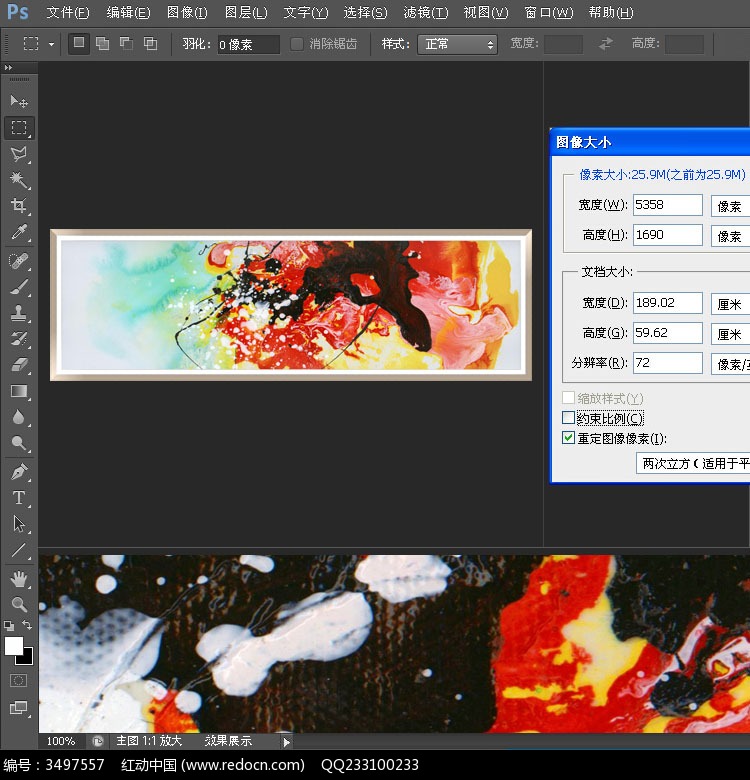Expand the collapsed toolbox double arrows

click(8, 68)
